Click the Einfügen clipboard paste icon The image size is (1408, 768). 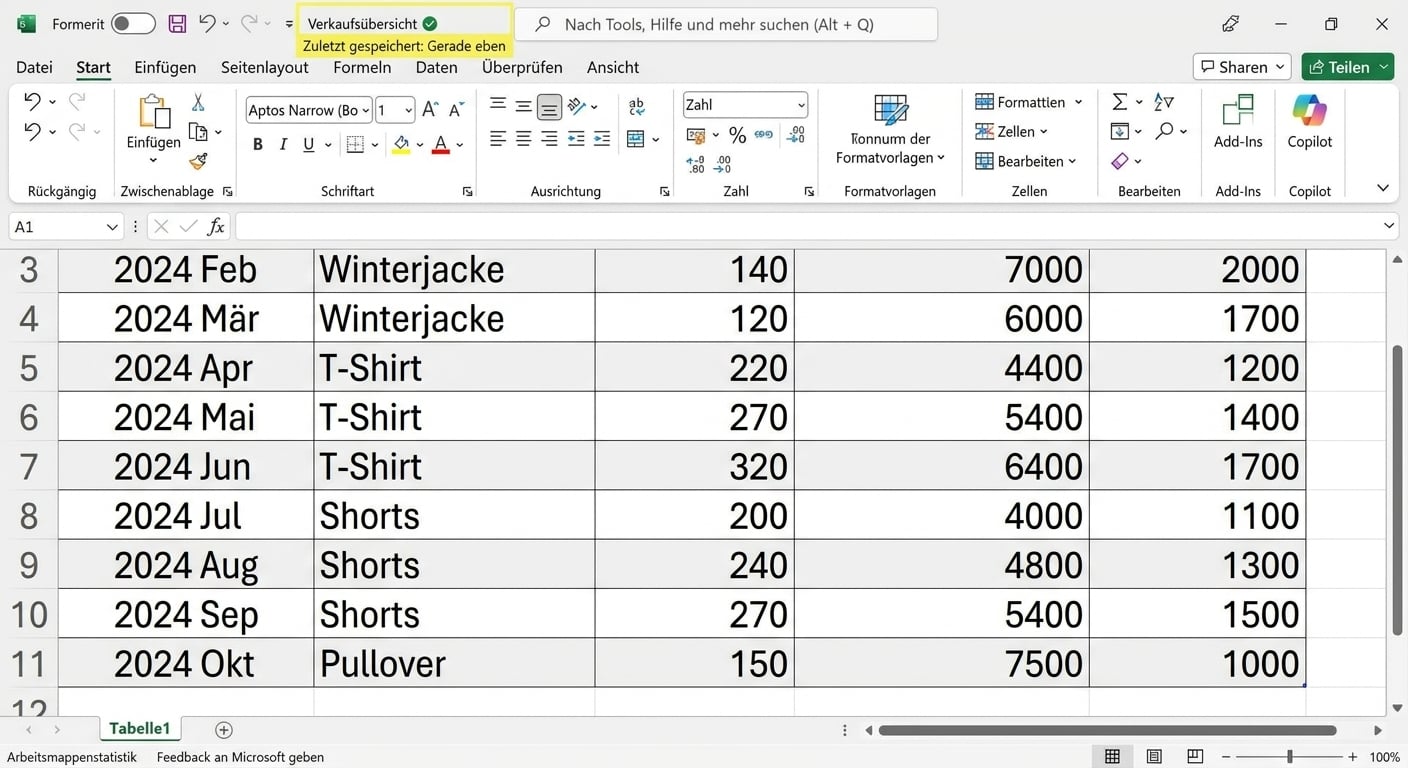tap(153, 111)
